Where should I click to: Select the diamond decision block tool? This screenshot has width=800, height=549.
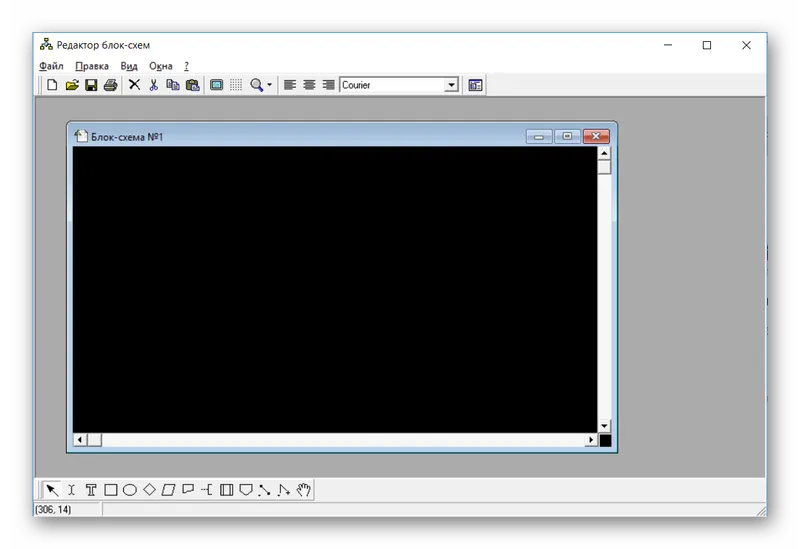pos(149,489)
